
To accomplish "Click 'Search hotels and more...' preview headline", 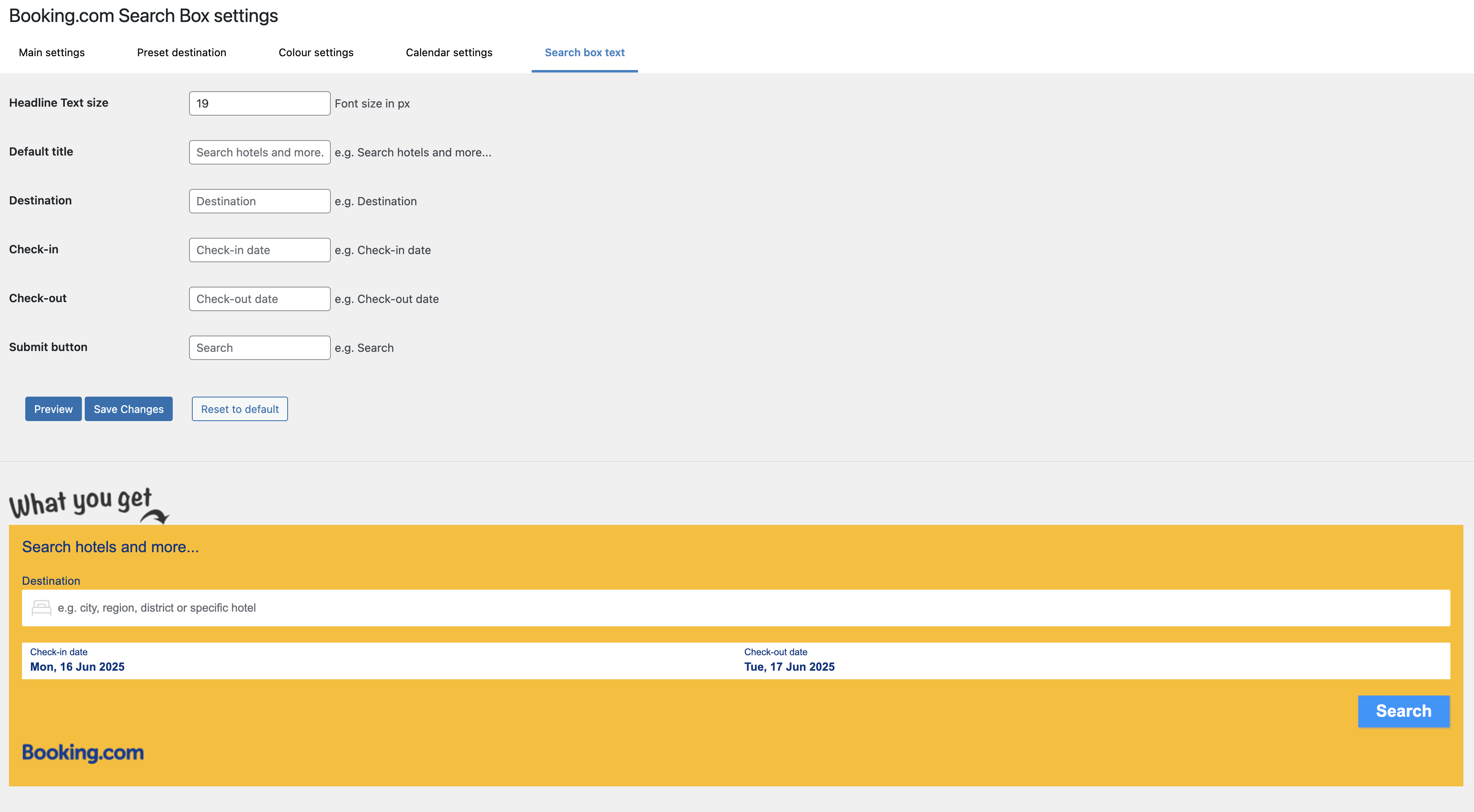I will coord(110,547).
